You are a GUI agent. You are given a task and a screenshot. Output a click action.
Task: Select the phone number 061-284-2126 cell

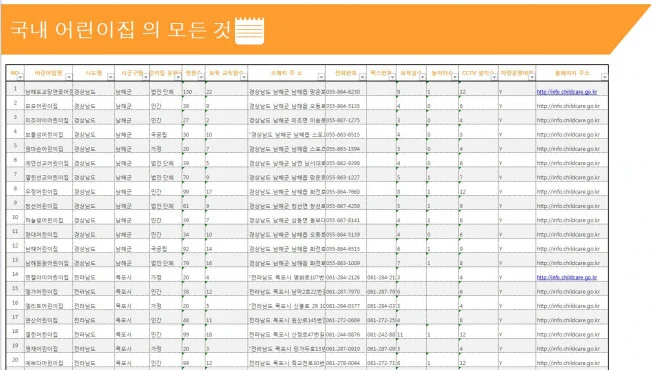point(346,275)
